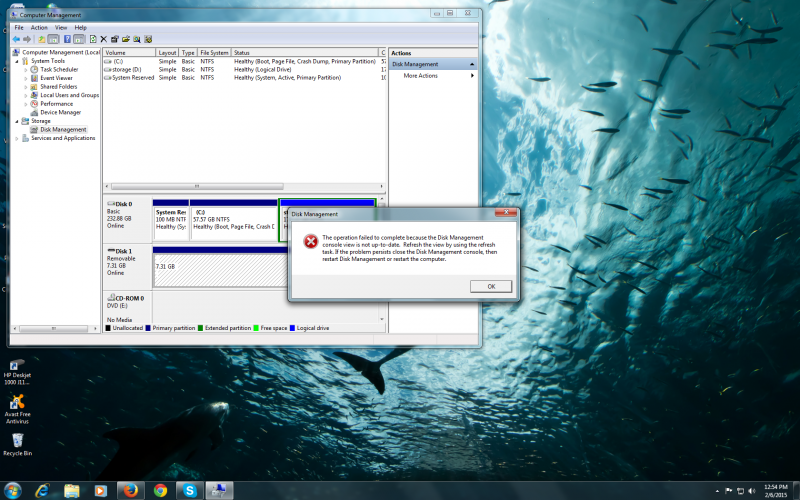Click the File System column header

(213, 52)
